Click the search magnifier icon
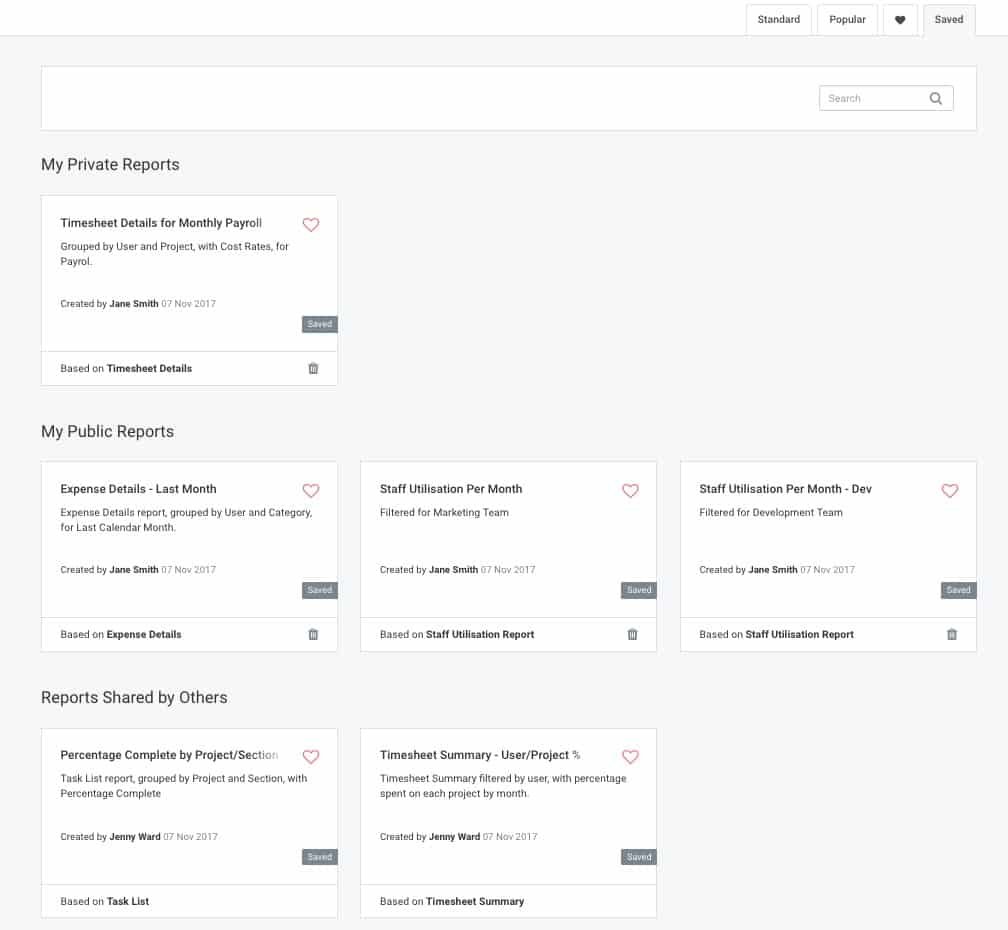This screenshot has width=1008, height=930. [x=936, y=98]
